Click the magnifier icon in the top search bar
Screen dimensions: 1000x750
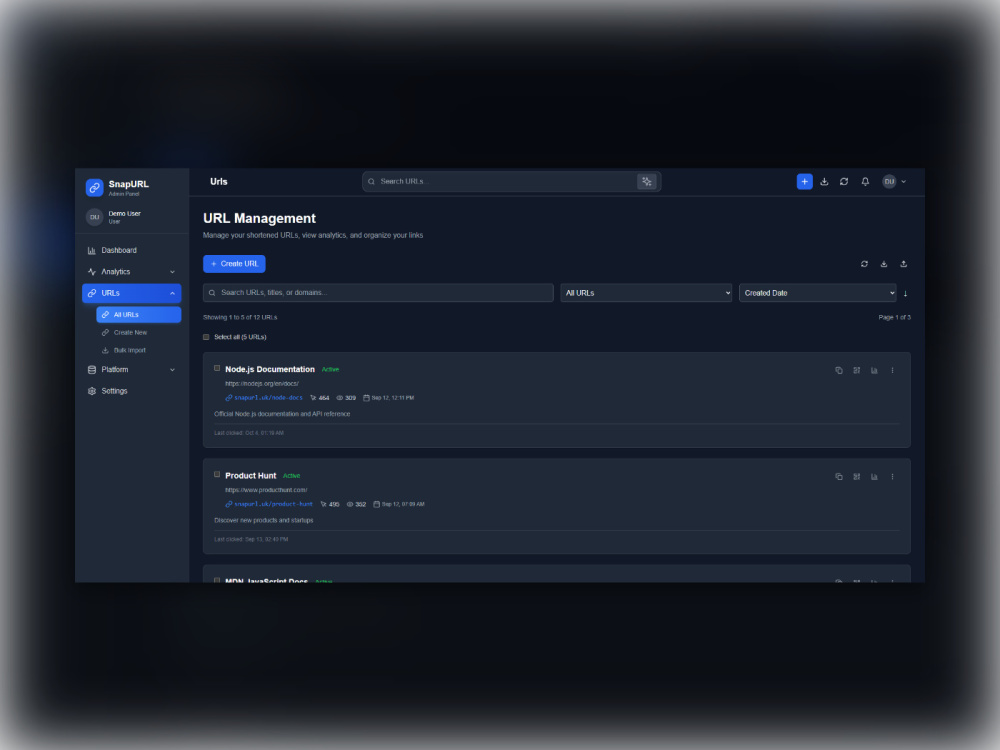[372, 182]
